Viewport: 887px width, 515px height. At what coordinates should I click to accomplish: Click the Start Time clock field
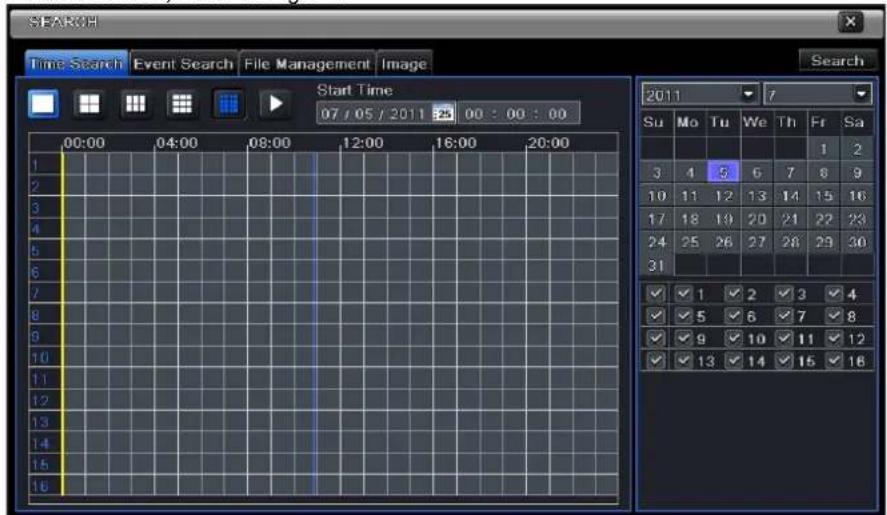518,113
